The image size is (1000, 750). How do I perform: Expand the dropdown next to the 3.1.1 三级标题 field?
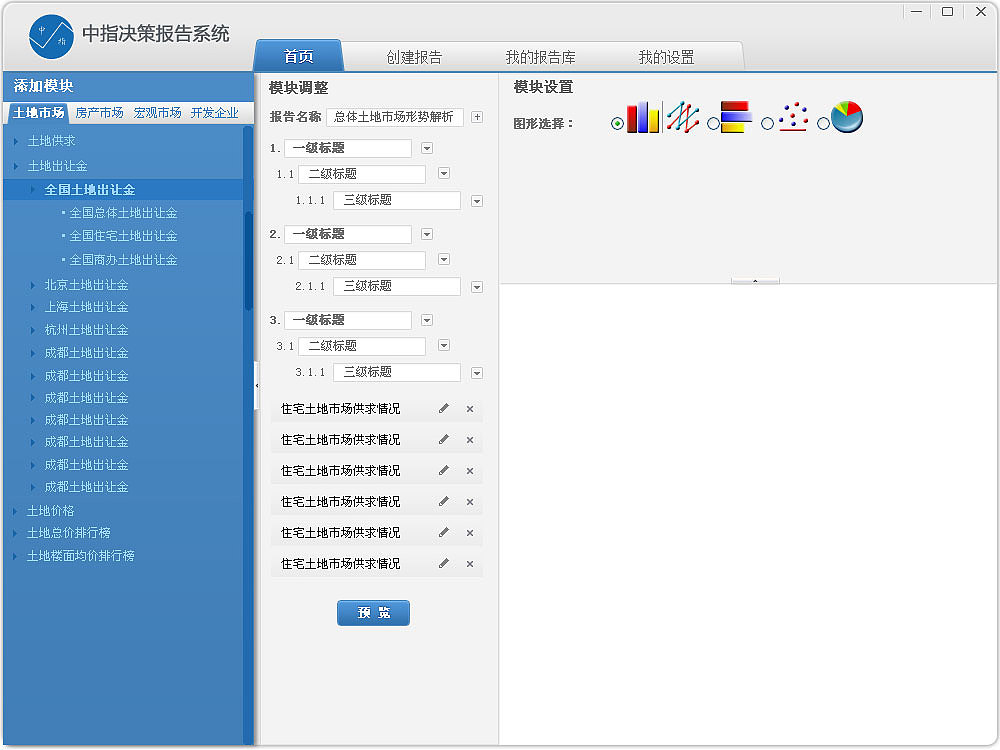476,372
